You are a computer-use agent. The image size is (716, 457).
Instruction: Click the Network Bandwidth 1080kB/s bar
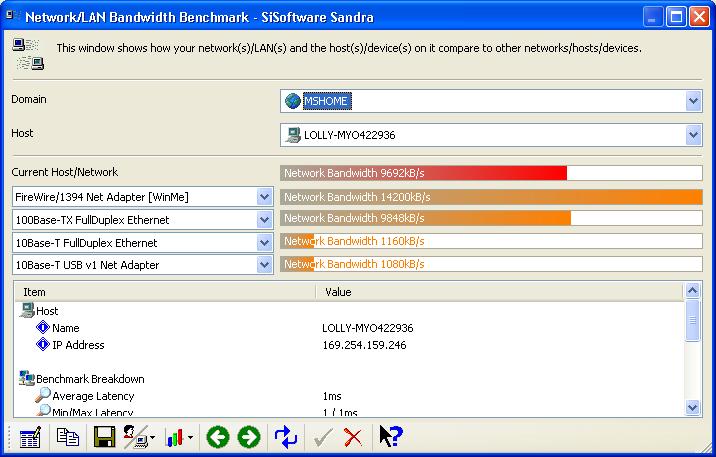(491, 264)
